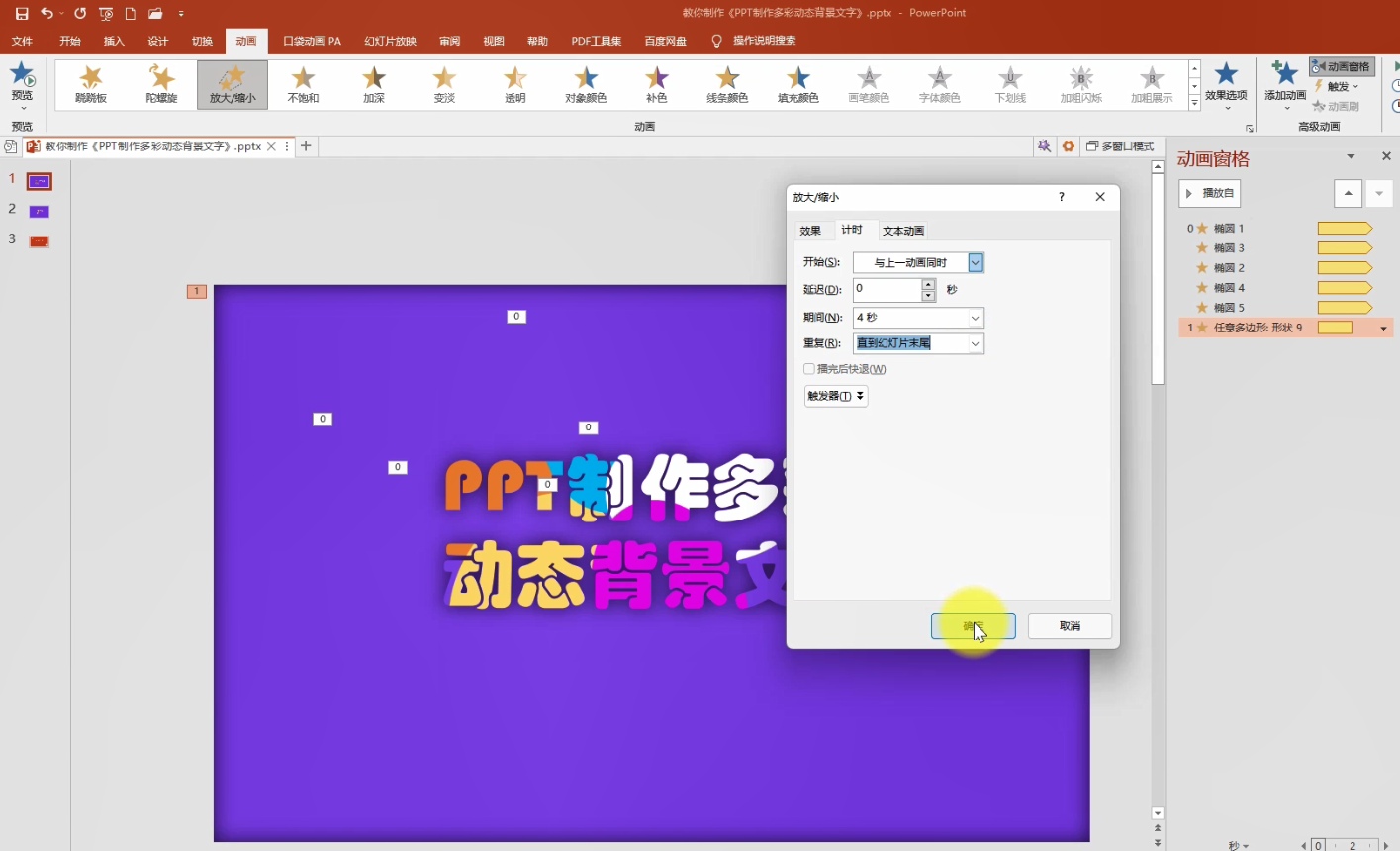The width and height of the screenshot is (1400, 851).
Task: Click the Preview (预览) star icon
Action: pos(22,74)
